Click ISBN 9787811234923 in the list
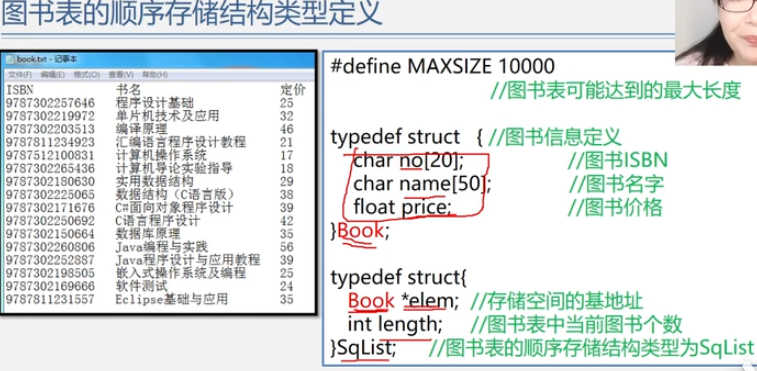Screen dimensions: 757x371 point(50,142)
